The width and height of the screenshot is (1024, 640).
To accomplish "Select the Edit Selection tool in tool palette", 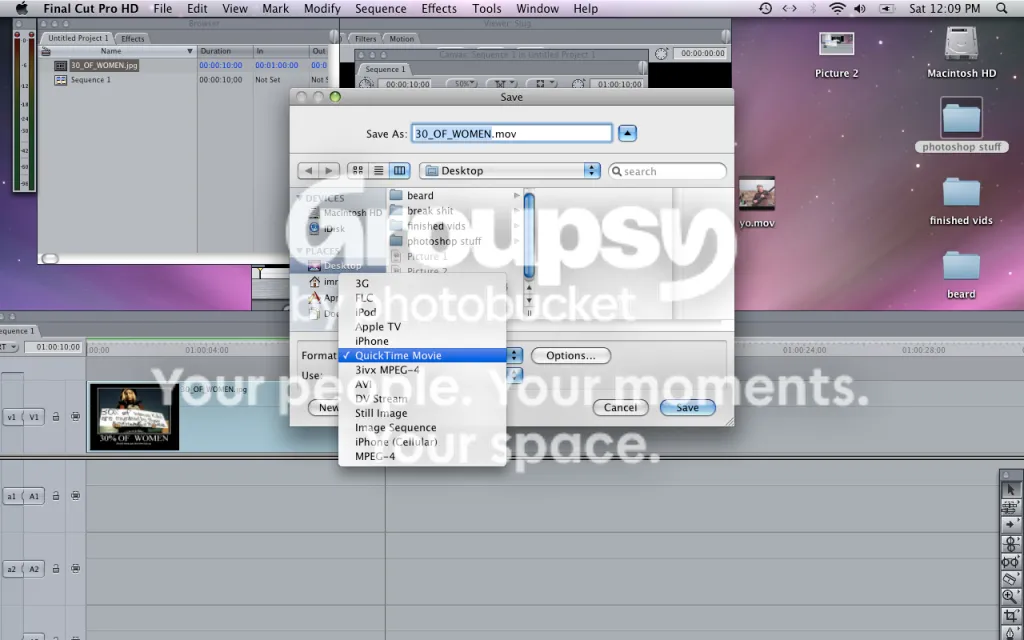I will coord(1010,507).
